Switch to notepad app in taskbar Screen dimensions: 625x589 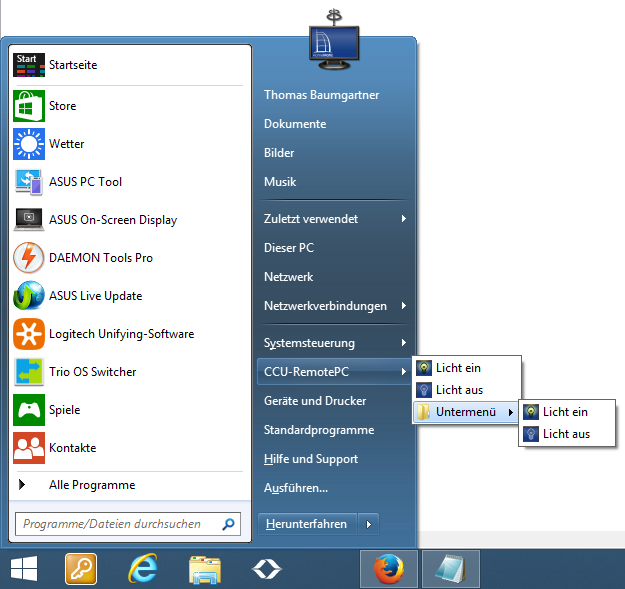[450, 569]
